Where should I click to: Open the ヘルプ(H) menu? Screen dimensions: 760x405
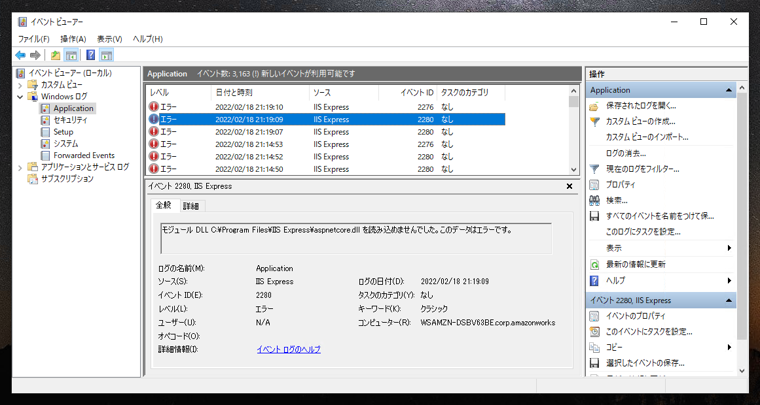pyautogui.click(x=148, y=39)
